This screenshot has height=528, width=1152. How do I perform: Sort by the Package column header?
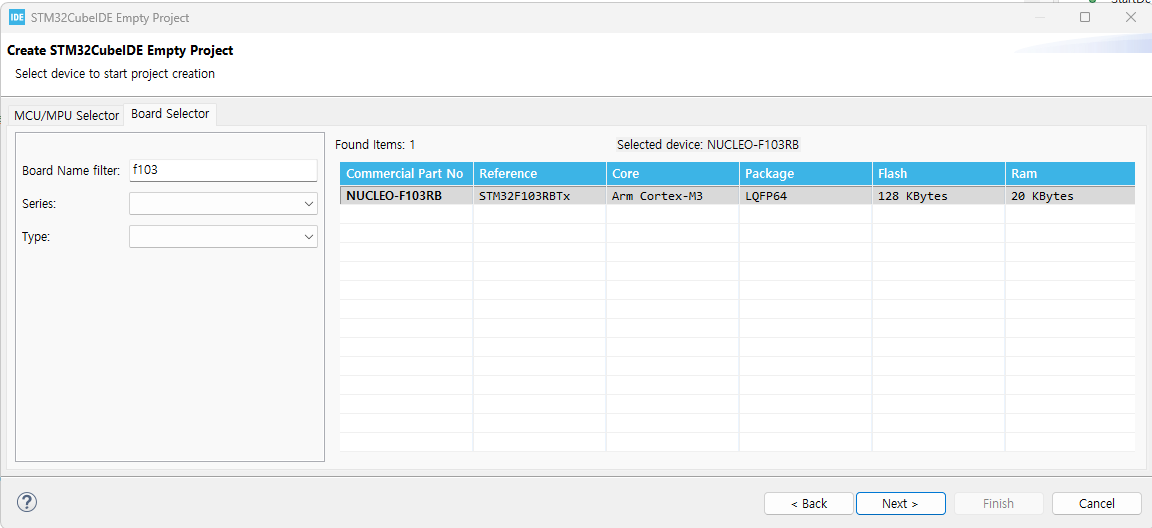(x=805, y=174)
